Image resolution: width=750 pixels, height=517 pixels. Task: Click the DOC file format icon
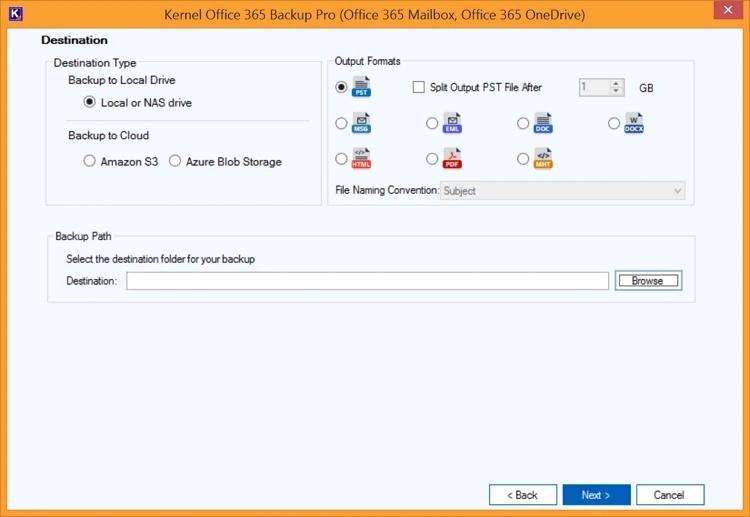click(543, 123)
